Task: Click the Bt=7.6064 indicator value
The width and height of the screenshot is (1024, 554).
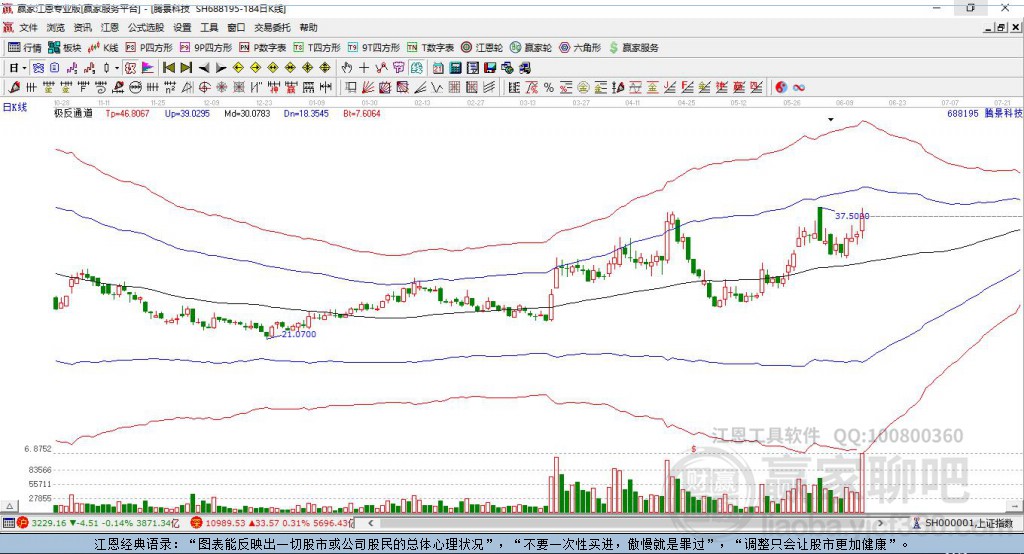Action: pos(362,113)
